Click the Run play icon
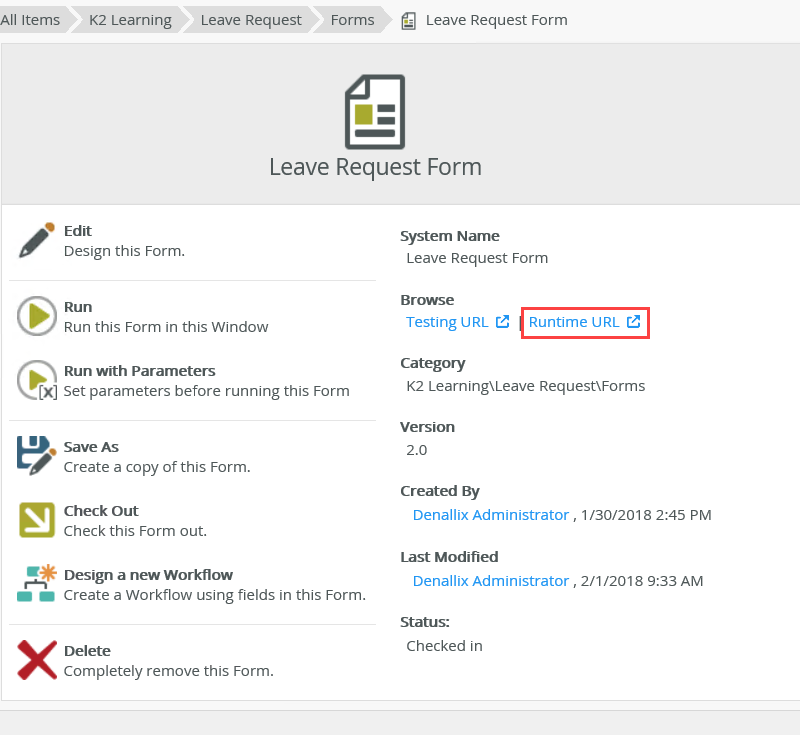This screenshot has width=800, height=735. (x=36, y=316)
